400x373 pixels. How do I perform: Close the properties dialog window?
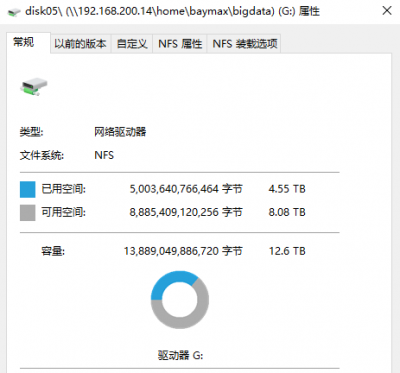tap(387, 11)
